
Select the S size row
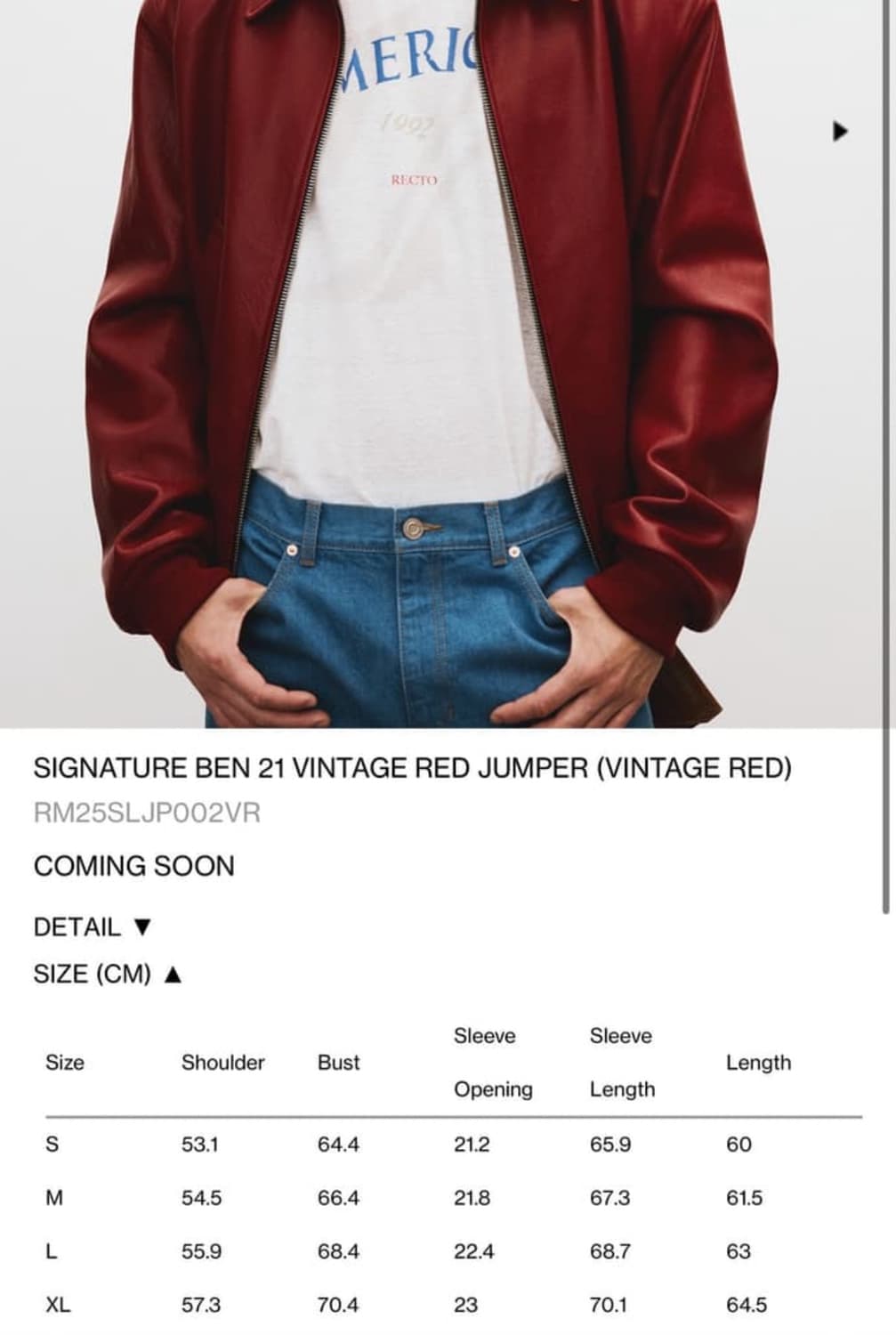(454, 1145)
